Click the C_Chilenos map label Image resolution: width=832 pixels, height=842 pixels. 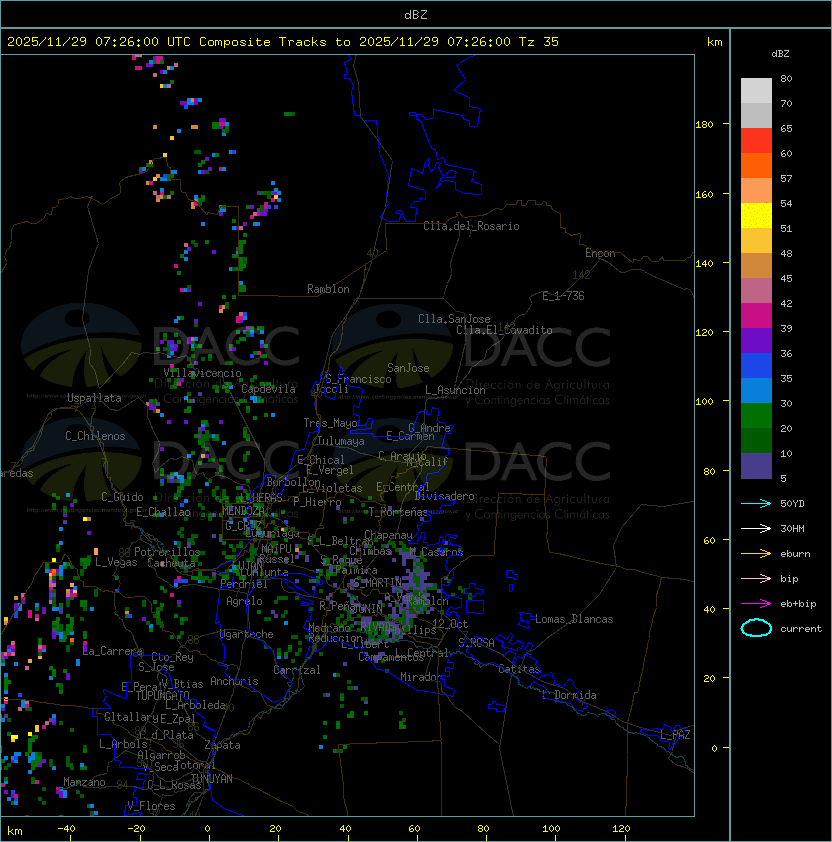(95, 436)
